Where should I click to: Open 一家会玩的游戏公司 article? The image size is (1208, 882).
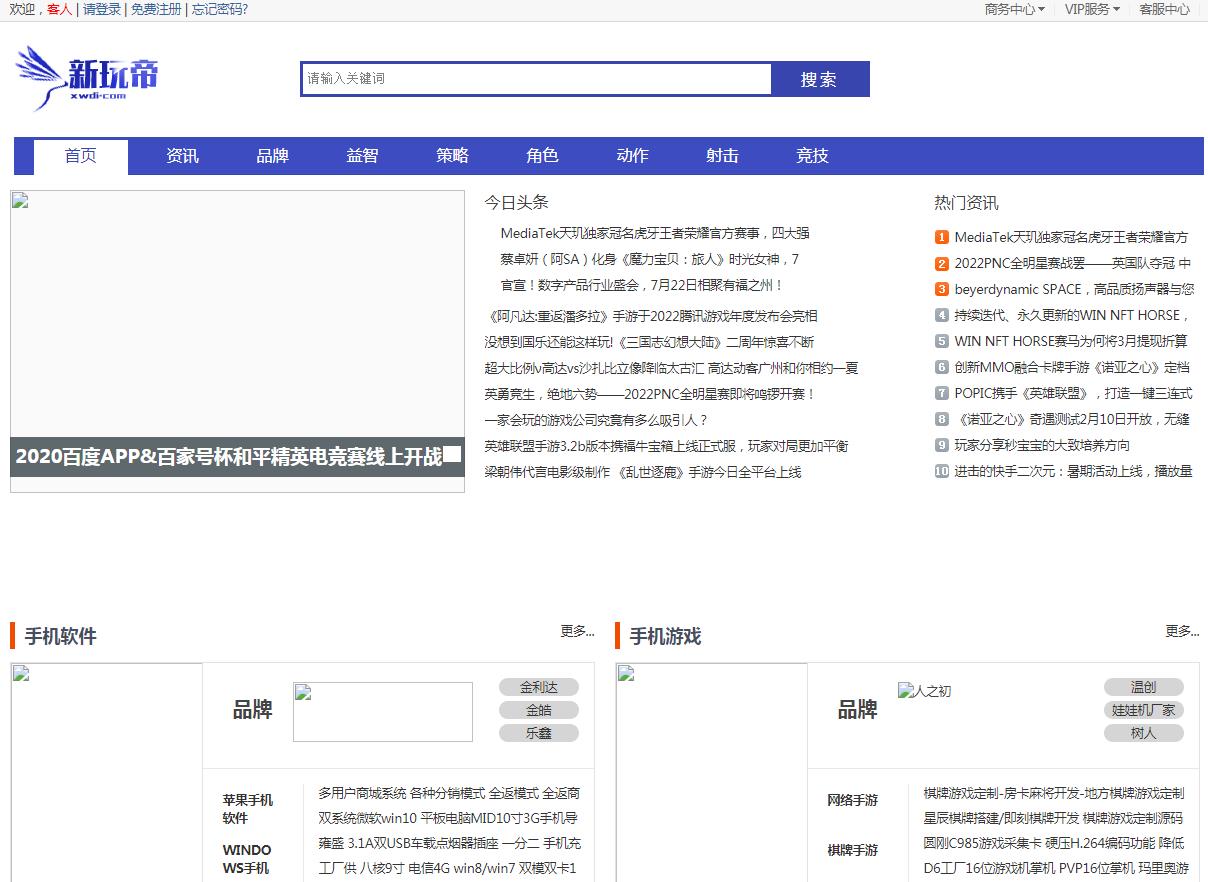pos(597,420)
